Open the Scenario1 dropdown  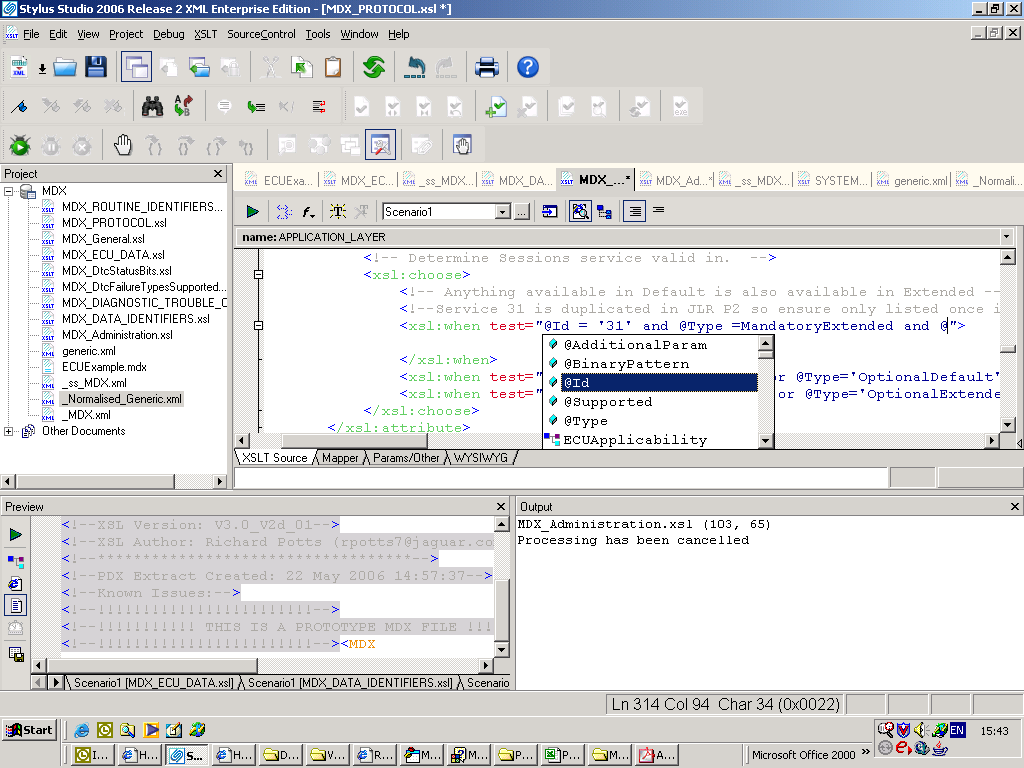click(503, 212)
